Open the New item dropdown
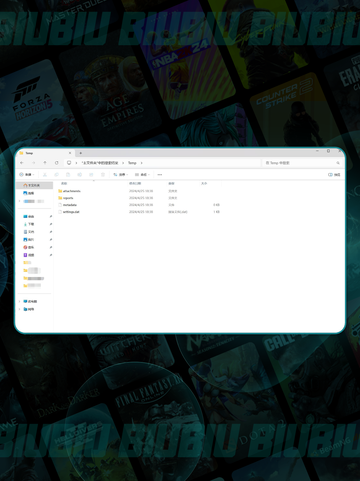This screenshot has width=360, height=481. [x=27, y=175]
